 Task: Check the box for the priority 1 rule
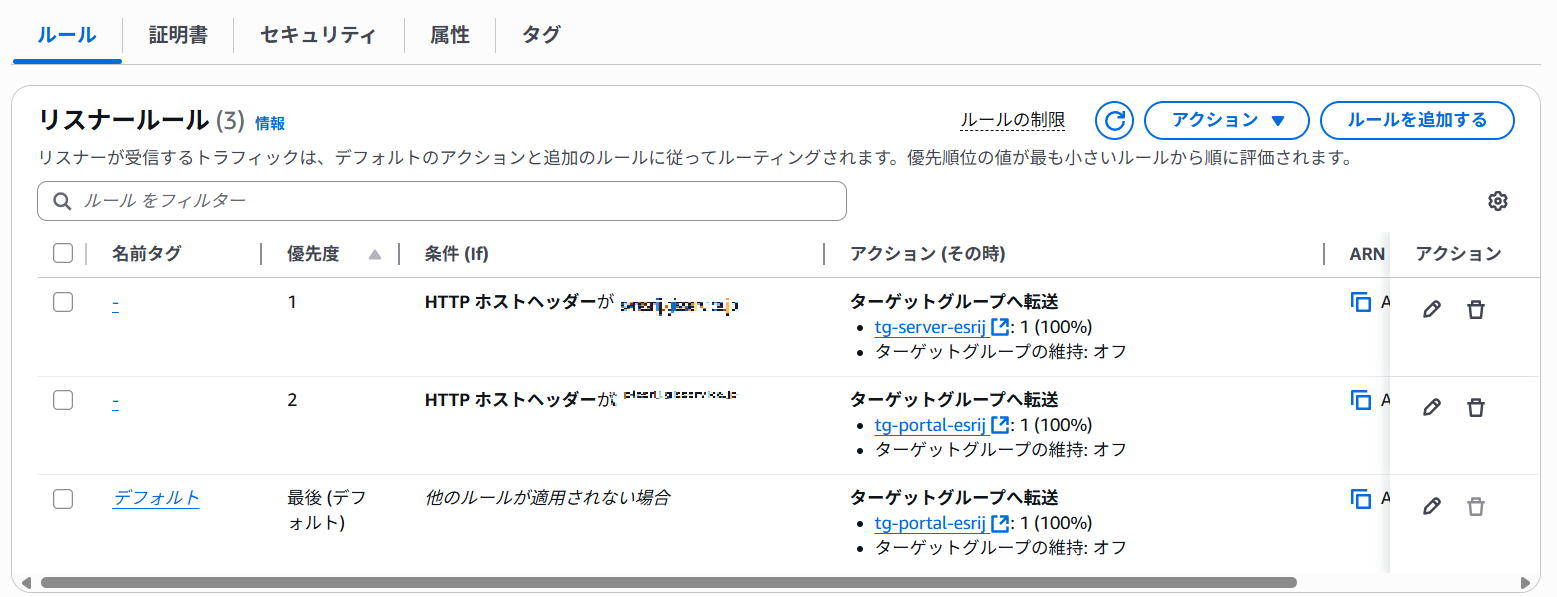pyautogui.click(x=63, y=302)
